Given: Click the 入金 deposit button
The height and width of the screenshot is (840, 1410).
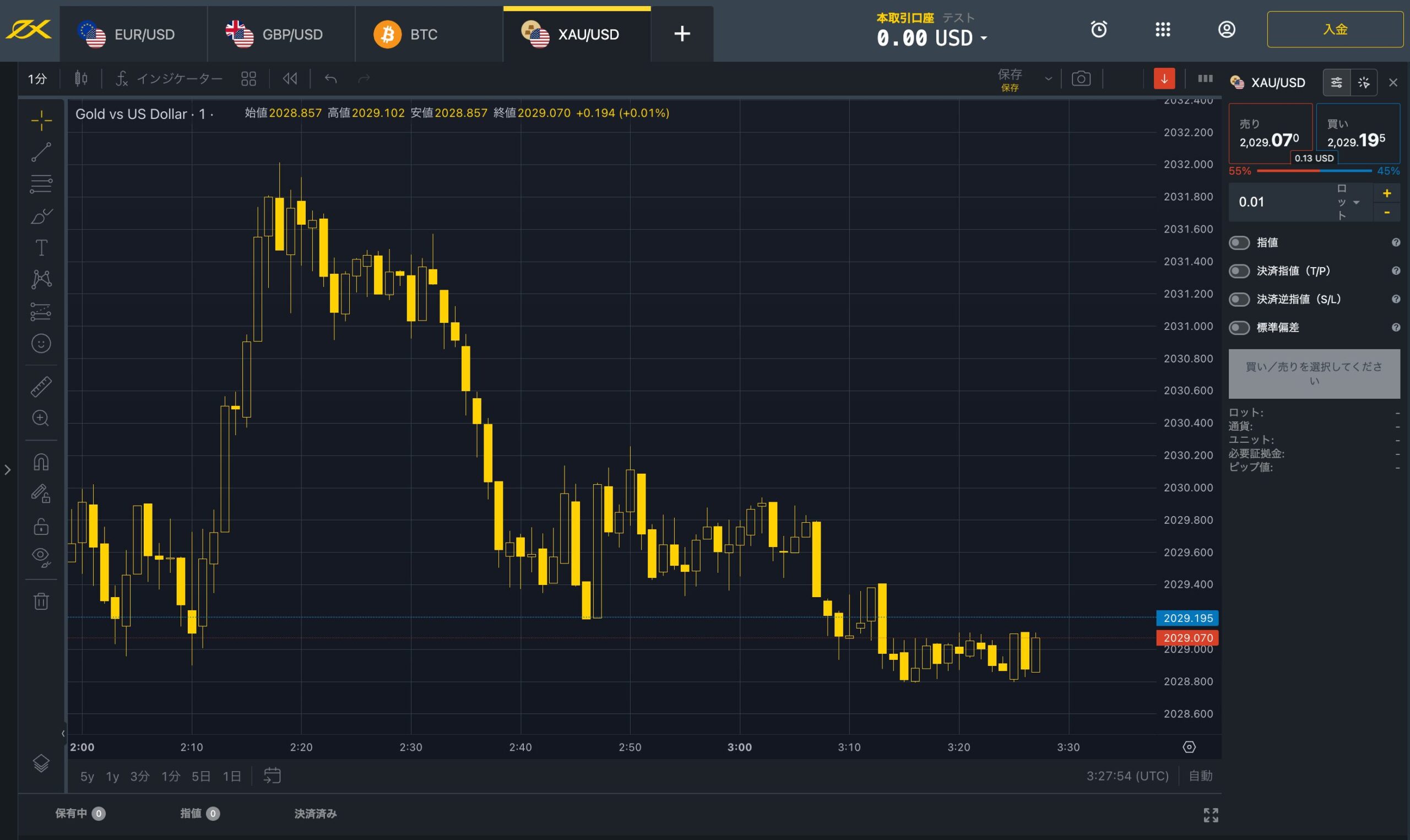Looking at the screenshot, I should [1334, 29].
